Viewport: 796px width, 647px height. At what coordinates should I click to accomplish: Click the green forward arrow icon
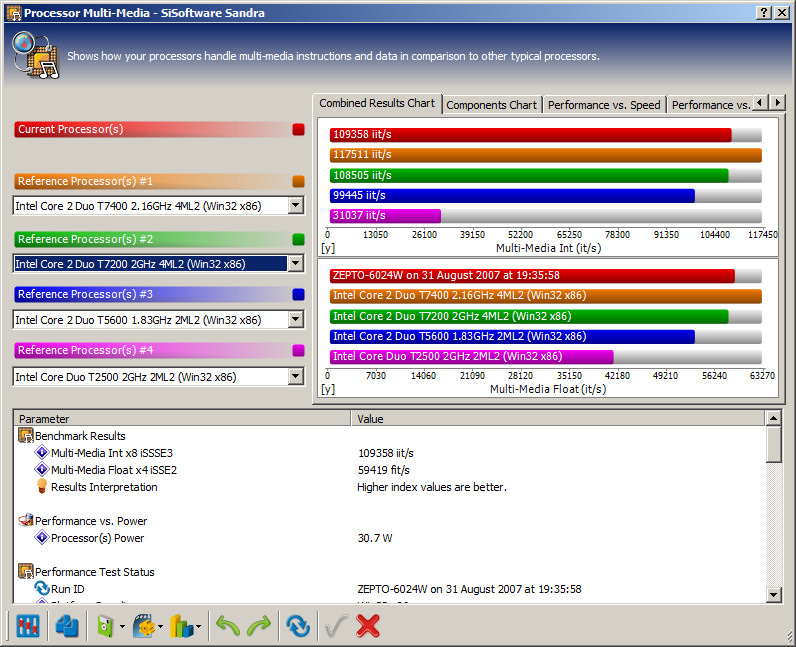pos(259,626)
